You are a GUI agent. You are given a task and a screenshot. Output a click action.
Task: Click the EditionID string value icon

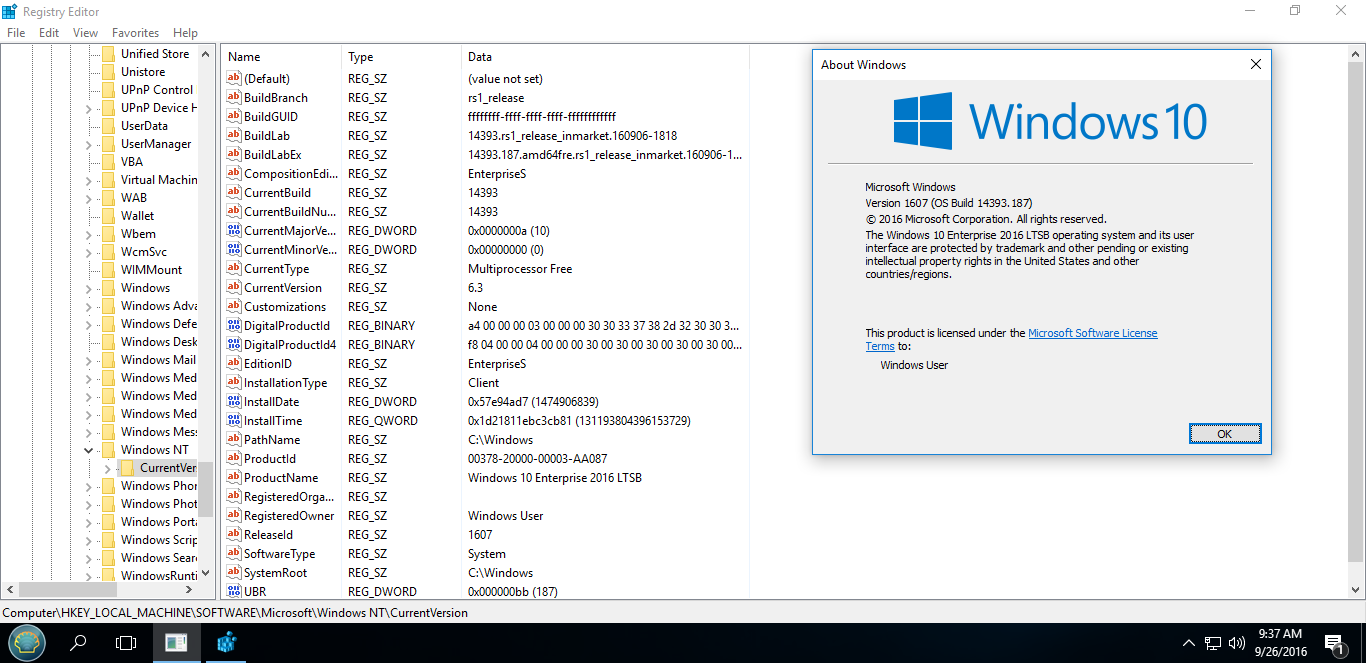point(233,364)
